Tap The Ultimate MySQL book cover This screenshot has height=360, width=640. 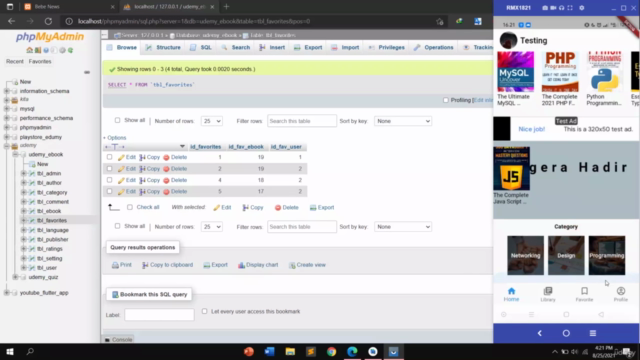tap(516, 71)
